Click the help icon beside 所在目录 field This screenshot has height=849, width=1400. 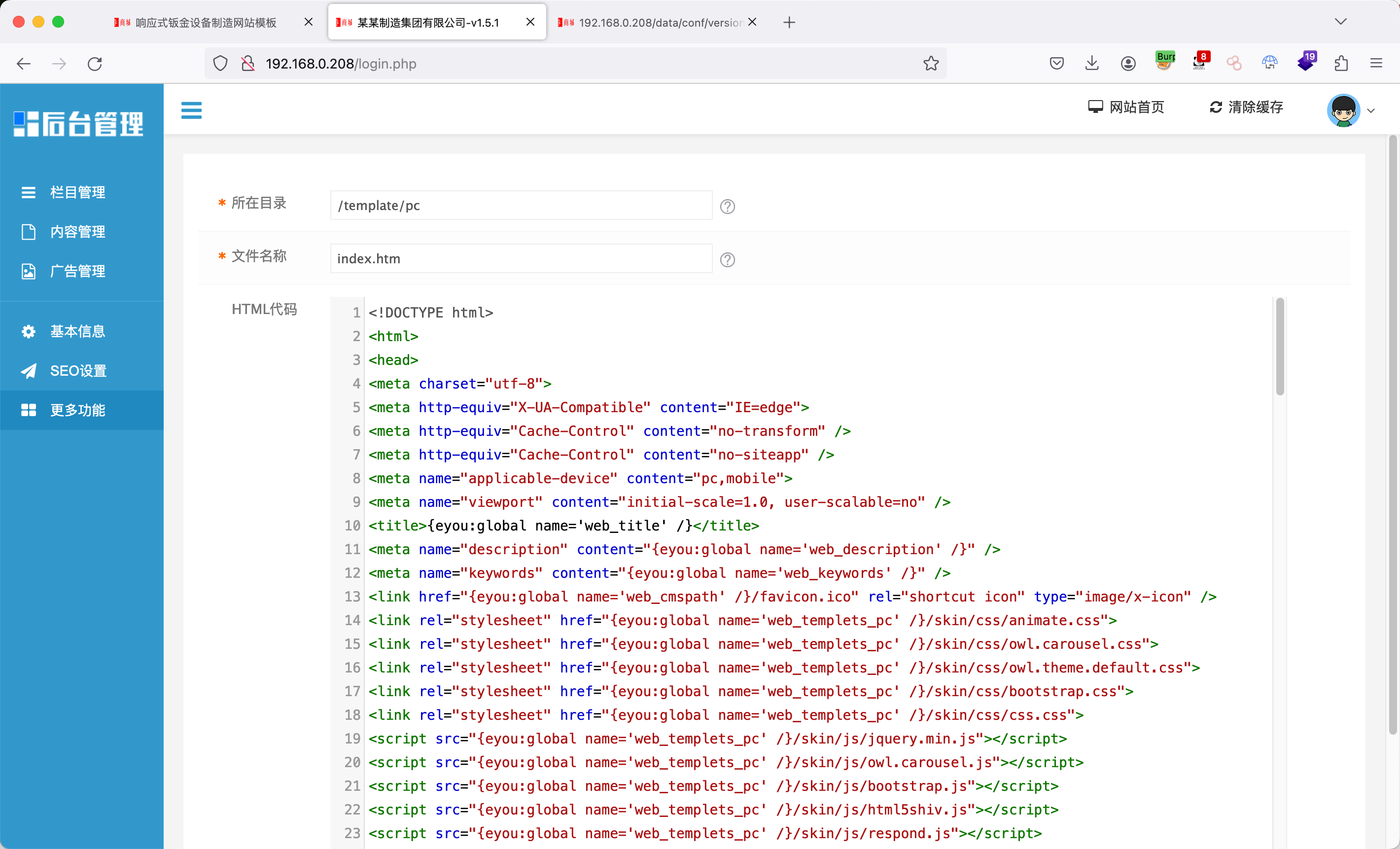point(727,206)
